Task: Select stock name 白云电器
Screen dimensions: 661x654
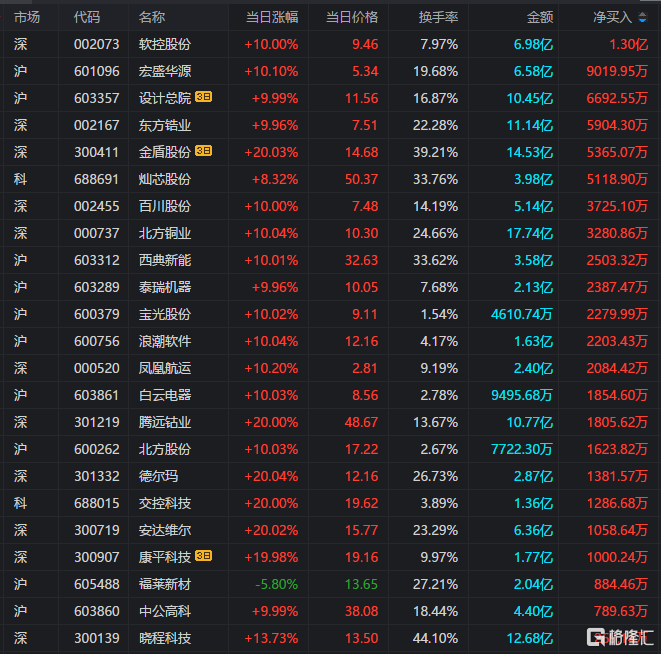Action: point(165,395)
